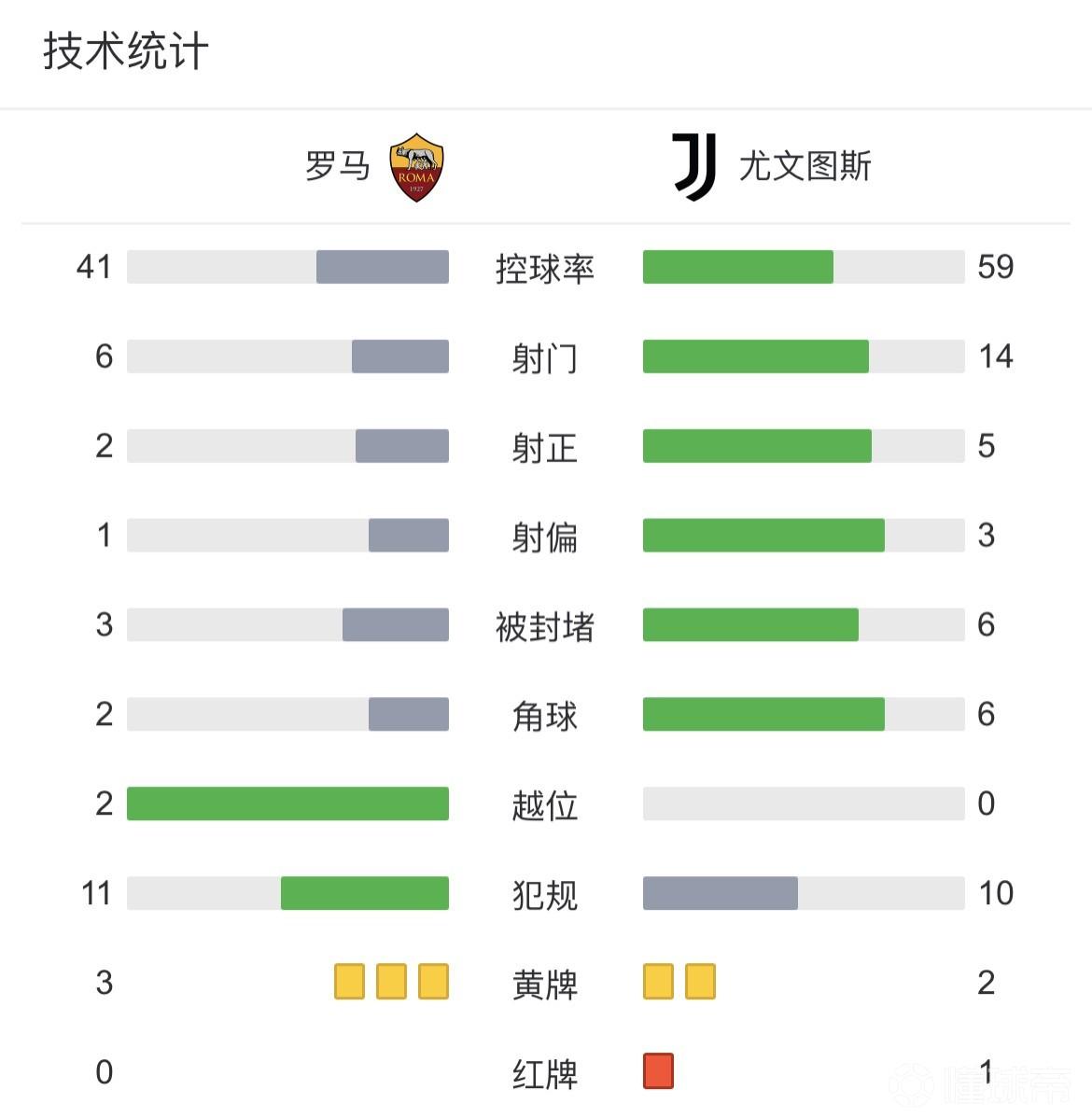
Task: Click the 角球 corner kicks label
Action: point(545,716)
